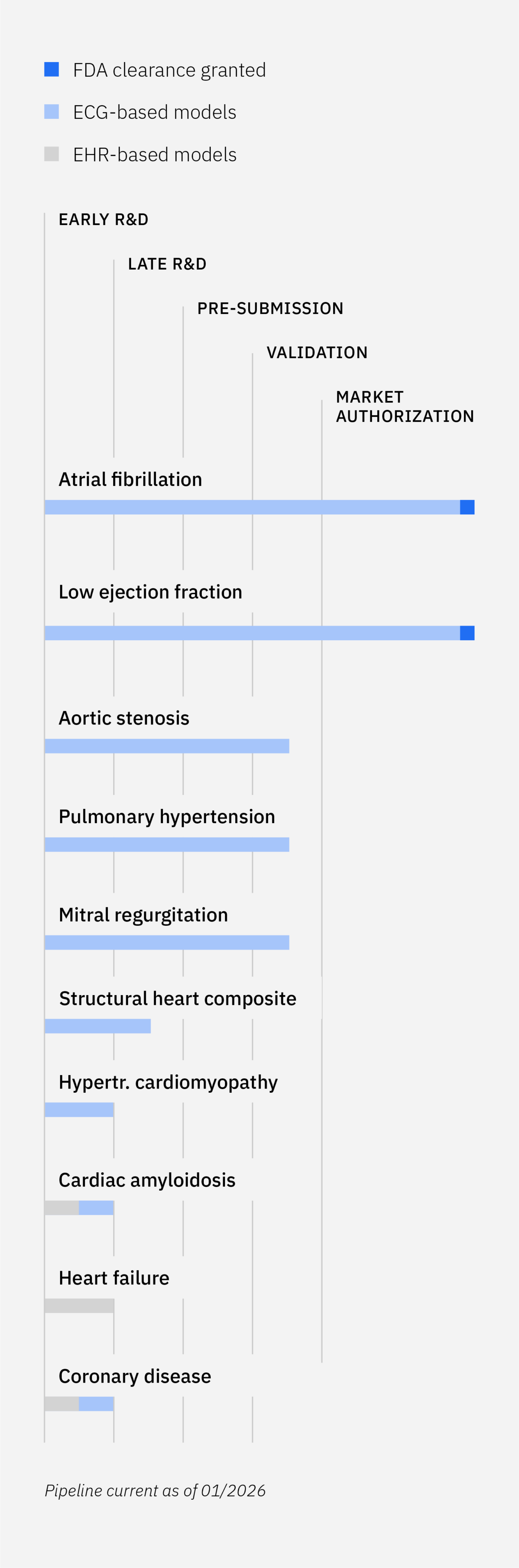Click the Aortic stenosis progress bar
This screenshot has width=519, height=1568.
pos(167,746)
